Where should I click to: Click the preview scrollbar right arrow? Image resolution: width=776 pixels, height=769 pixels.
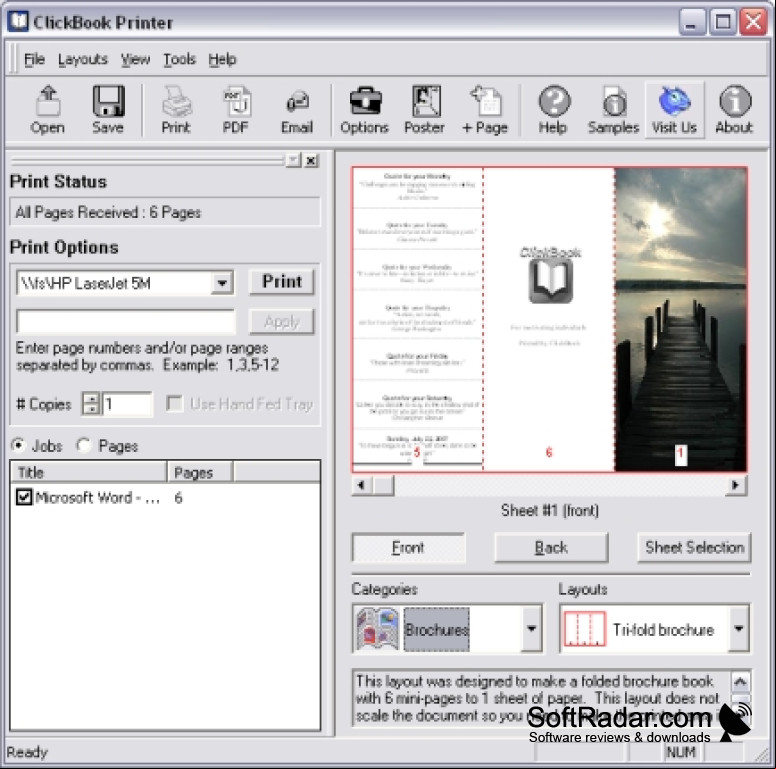pyautogui.click(x=736, y=485)
